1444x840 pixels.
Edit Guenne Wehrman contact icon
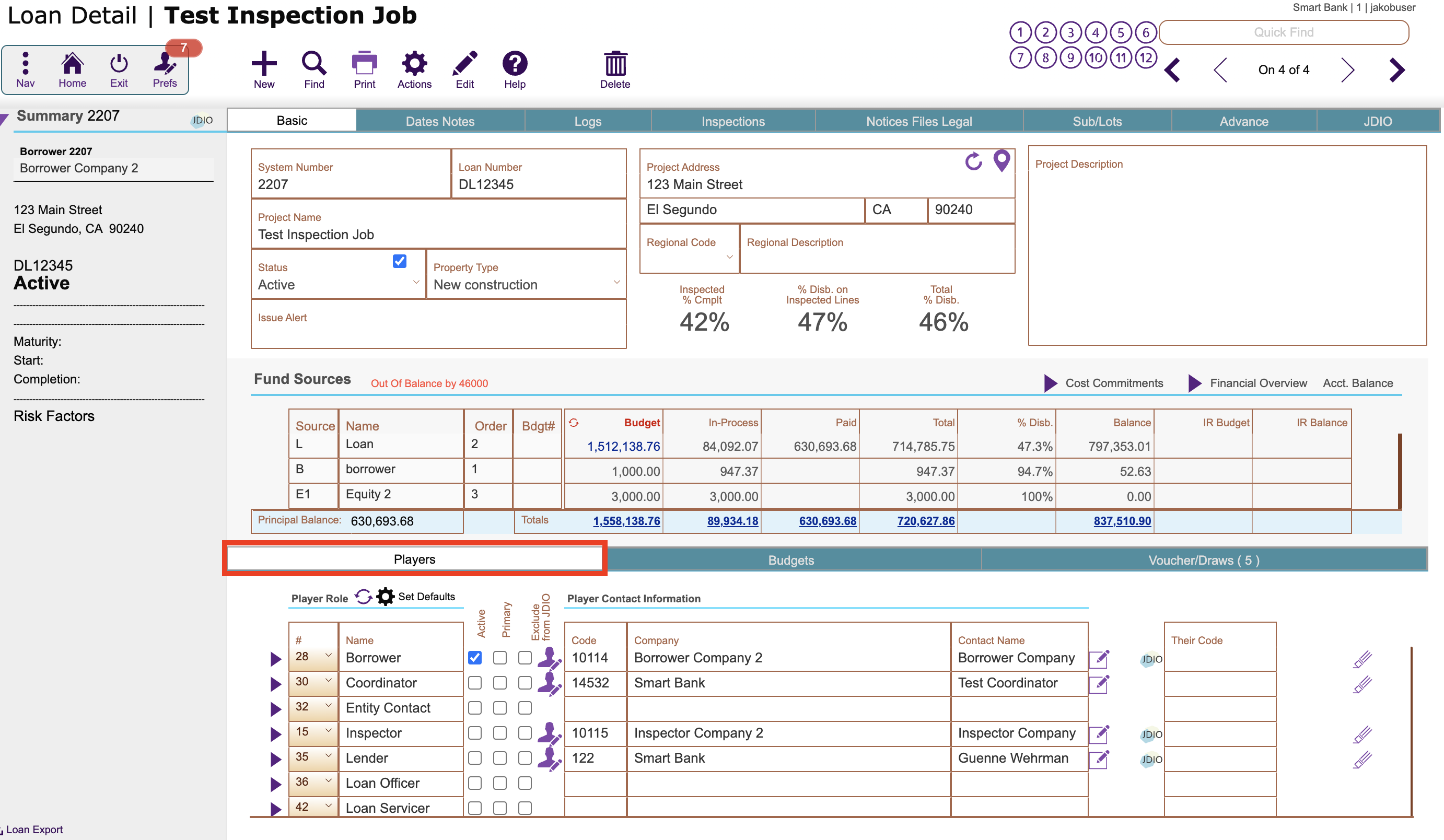(1099, 759)
